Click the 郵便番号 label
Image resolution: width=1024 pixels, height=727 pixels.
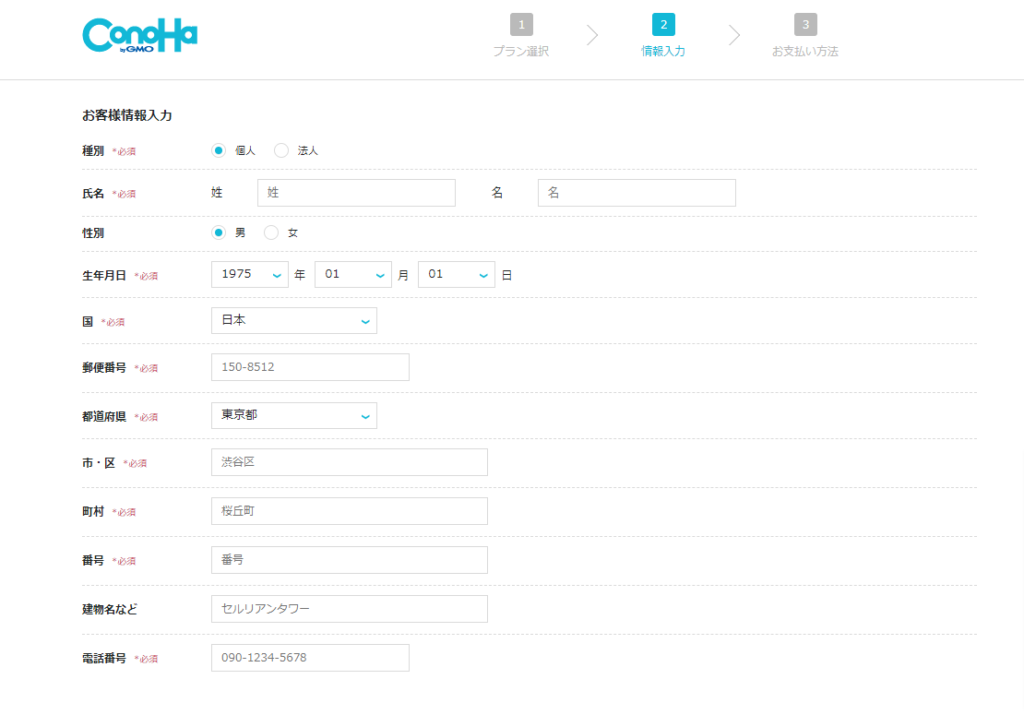coord(104,368)
